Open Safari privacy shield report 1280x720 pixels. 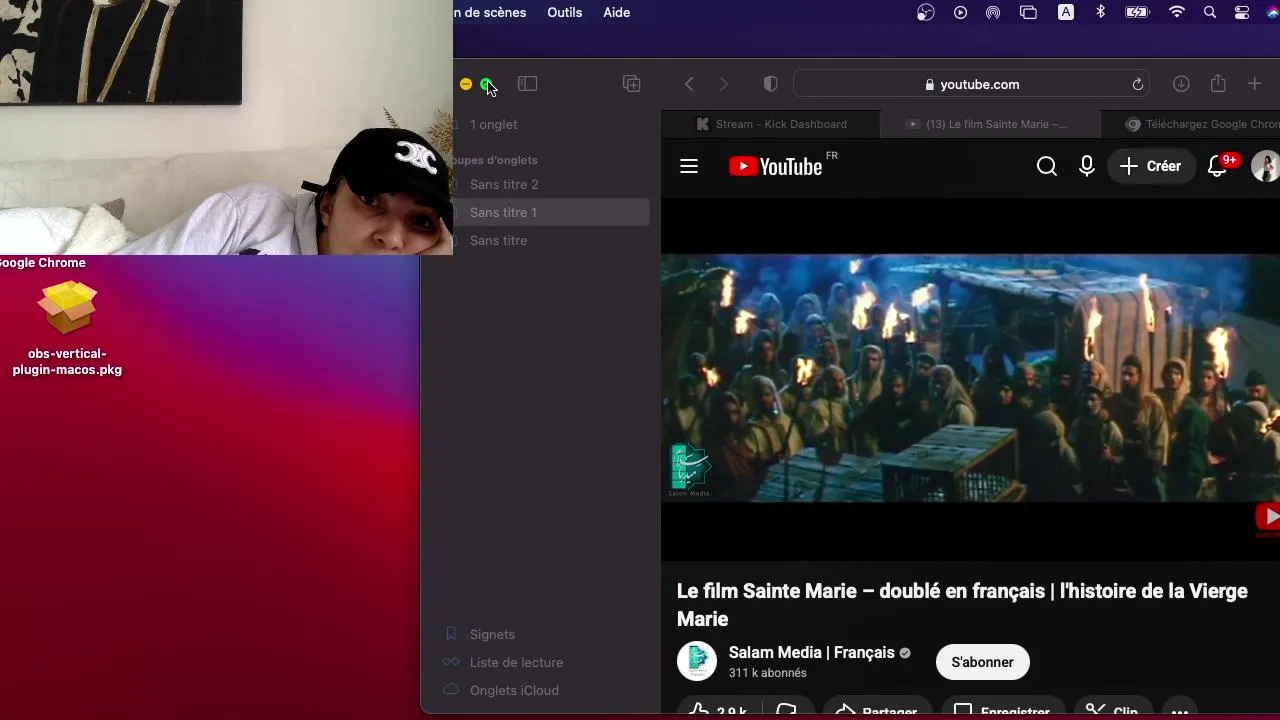coord(770,84)
